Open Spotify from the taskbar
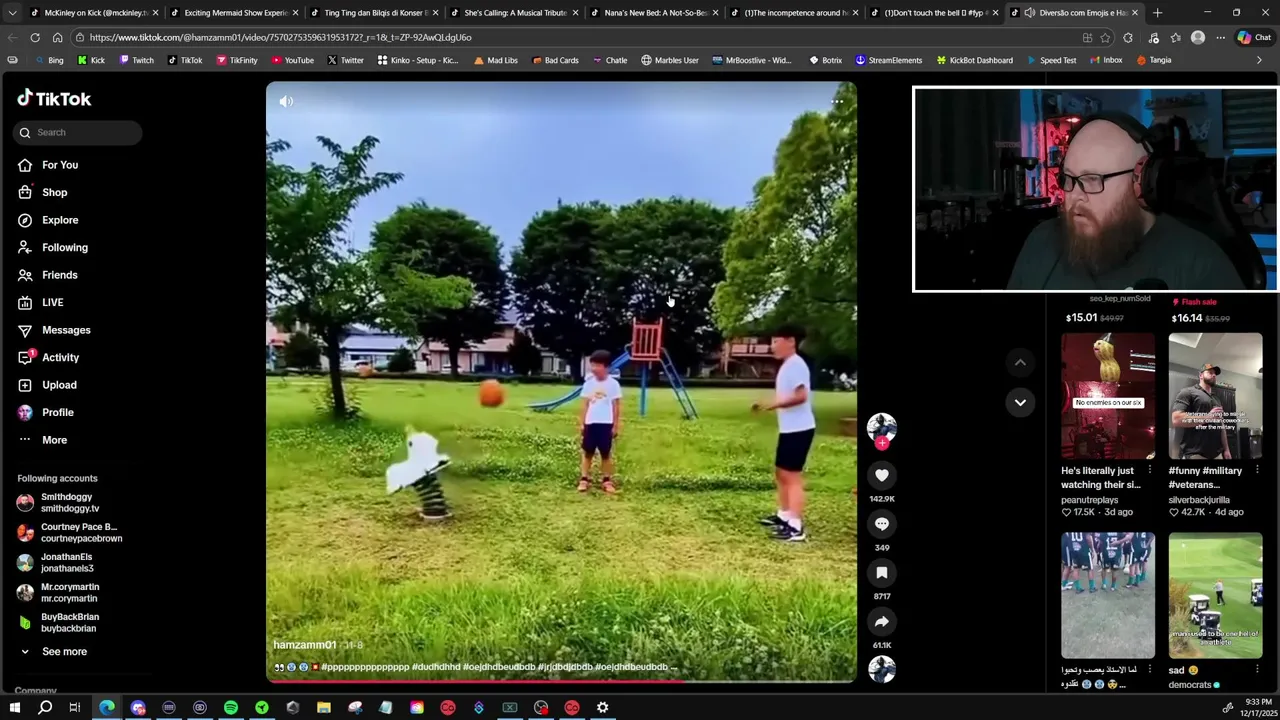Screen dimensions: 1280x720 (231, 708)
